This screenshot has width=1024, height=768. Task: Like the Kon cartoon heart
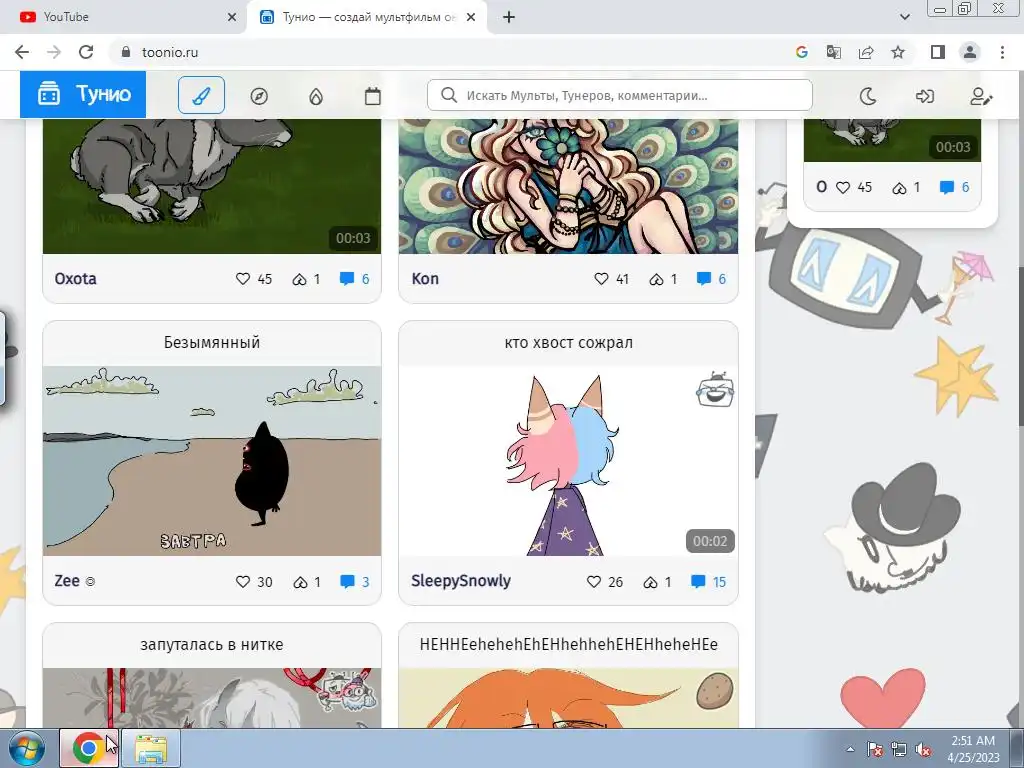coord(601,279)
